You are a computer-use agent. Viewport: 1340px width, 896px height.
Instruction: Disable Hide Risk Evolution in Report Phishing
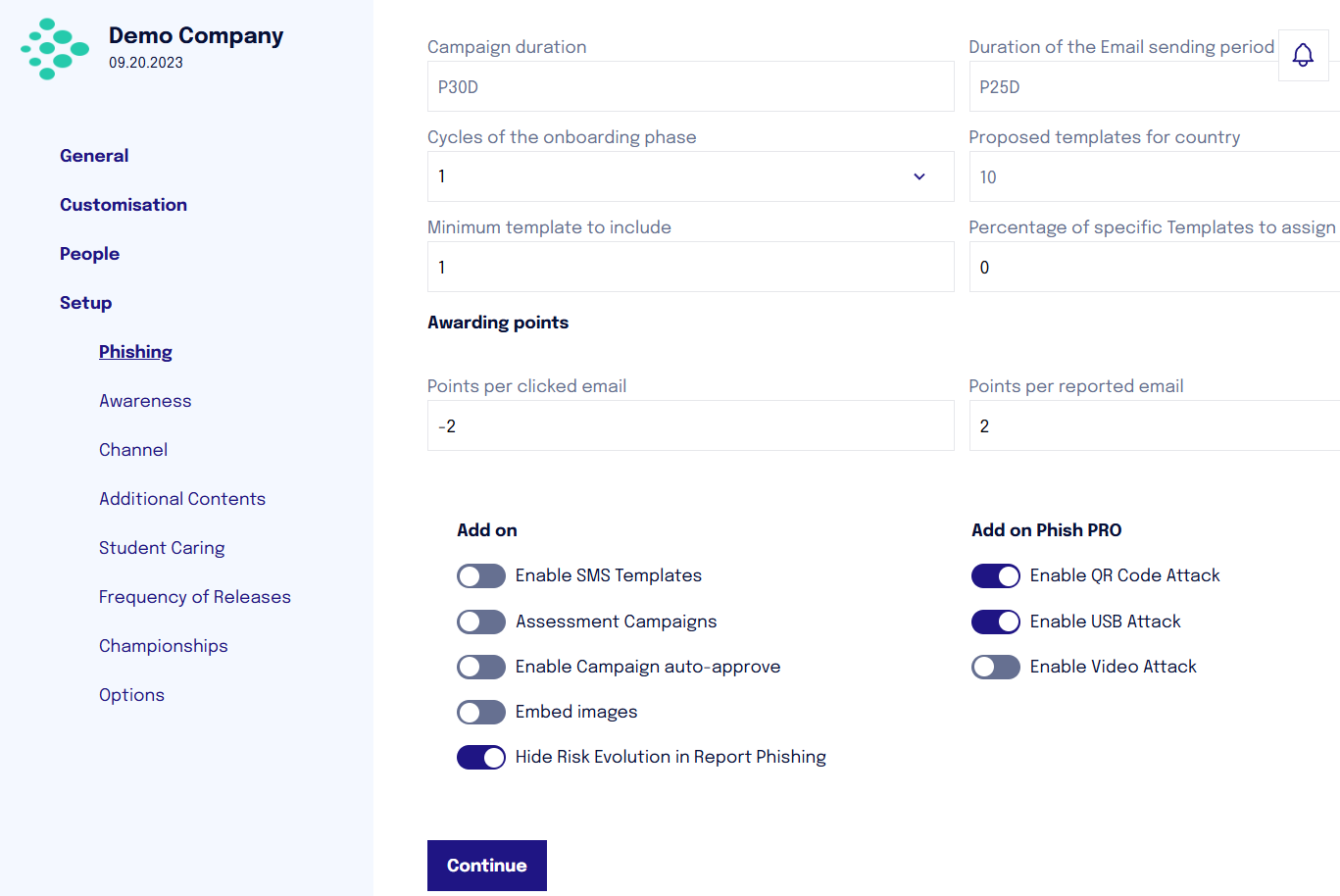(x=481, y=757)
